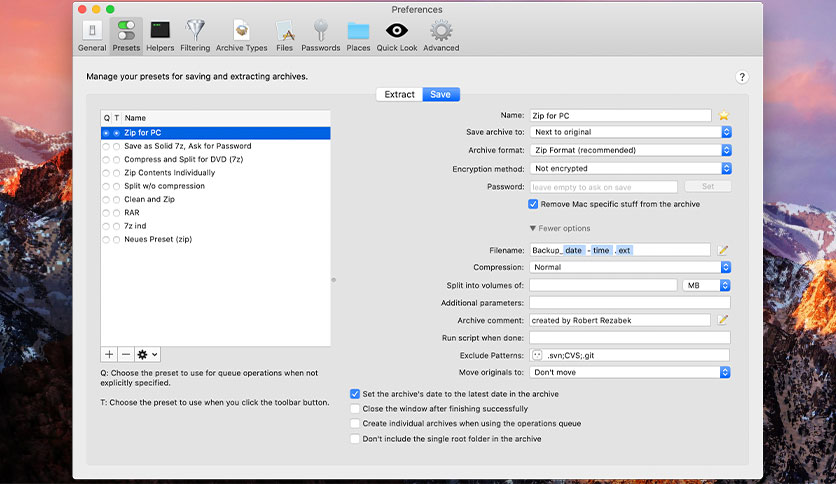Toggle Remove Mac specific stuff checkbox

point(533,204)
